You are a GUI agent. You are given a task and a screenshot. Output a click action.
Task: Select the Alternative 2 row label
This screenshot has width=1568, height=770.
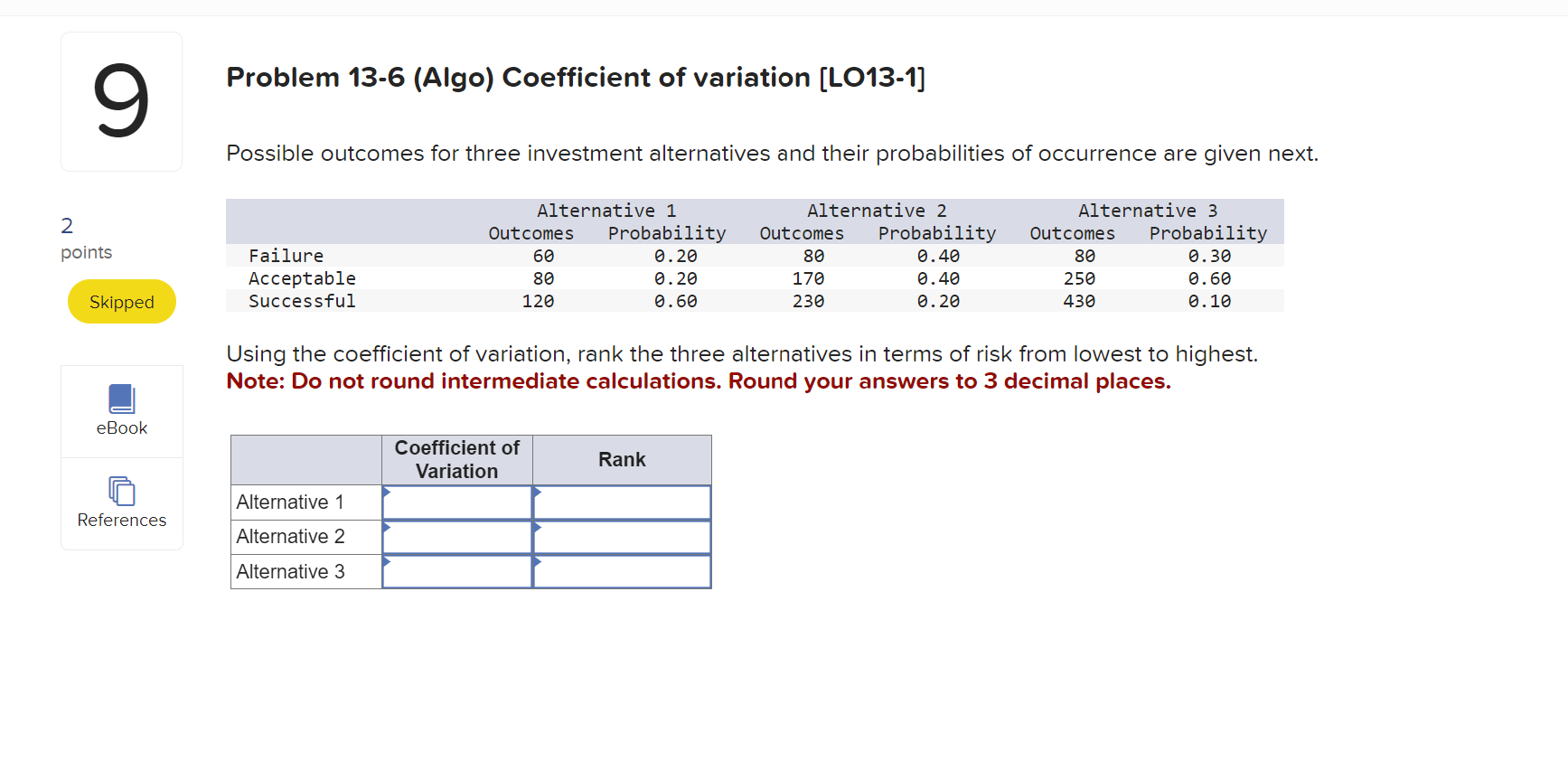point(290,536)
